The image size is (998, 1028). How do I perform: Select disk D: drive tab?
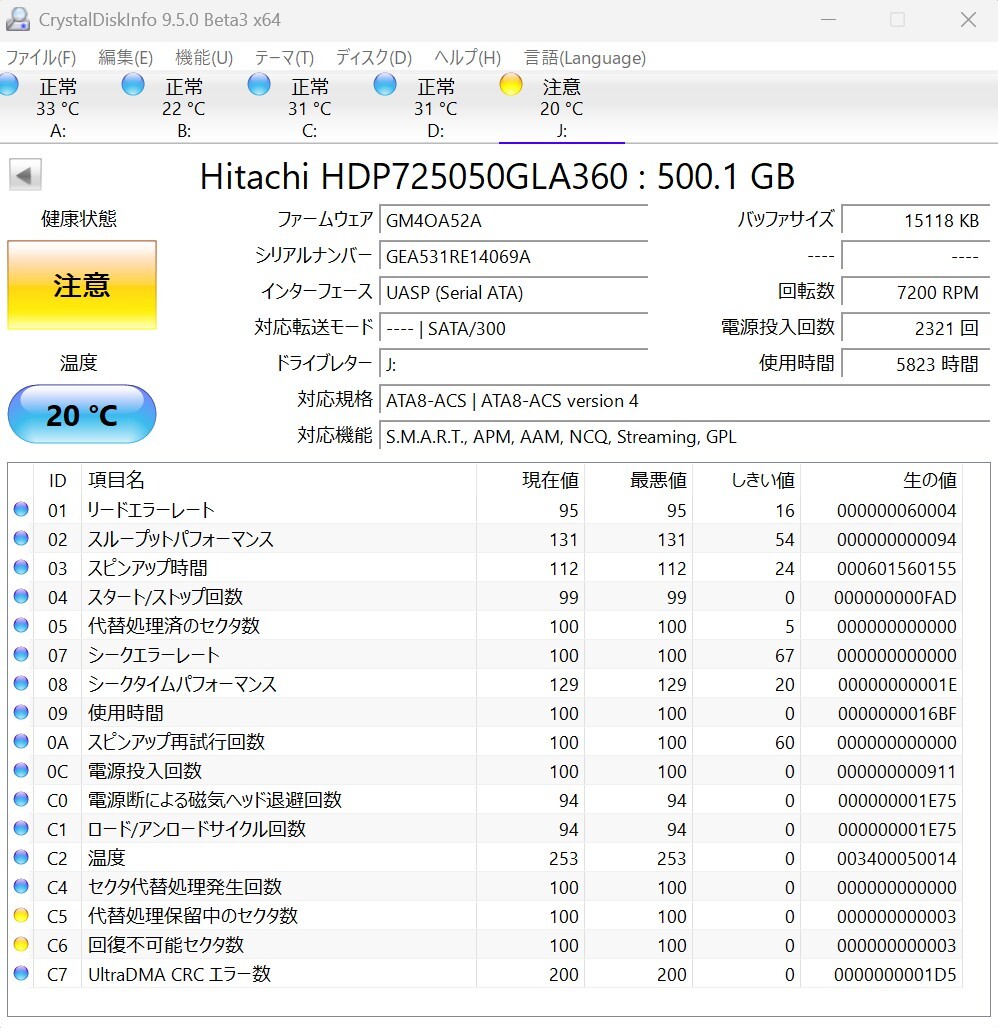pos(435,108)
